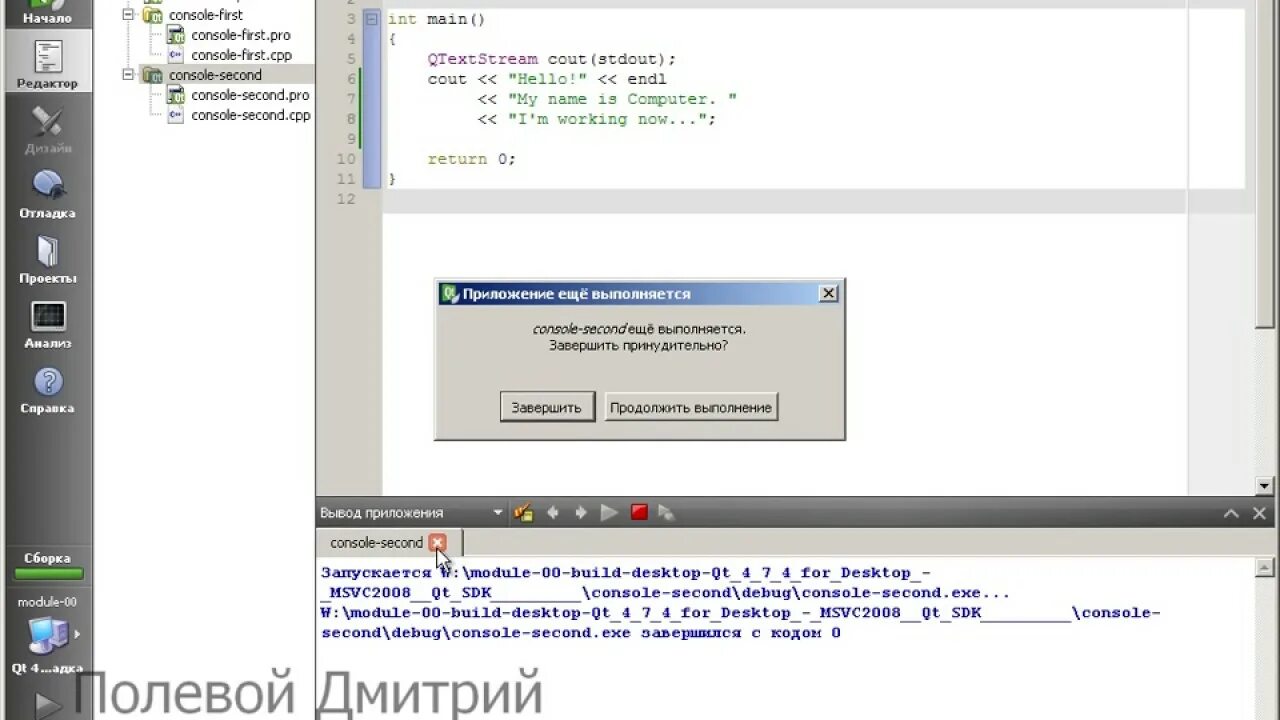Click line number 12 in the gutter
Viewport: 1280px width, 720px height.
(346, 199)
